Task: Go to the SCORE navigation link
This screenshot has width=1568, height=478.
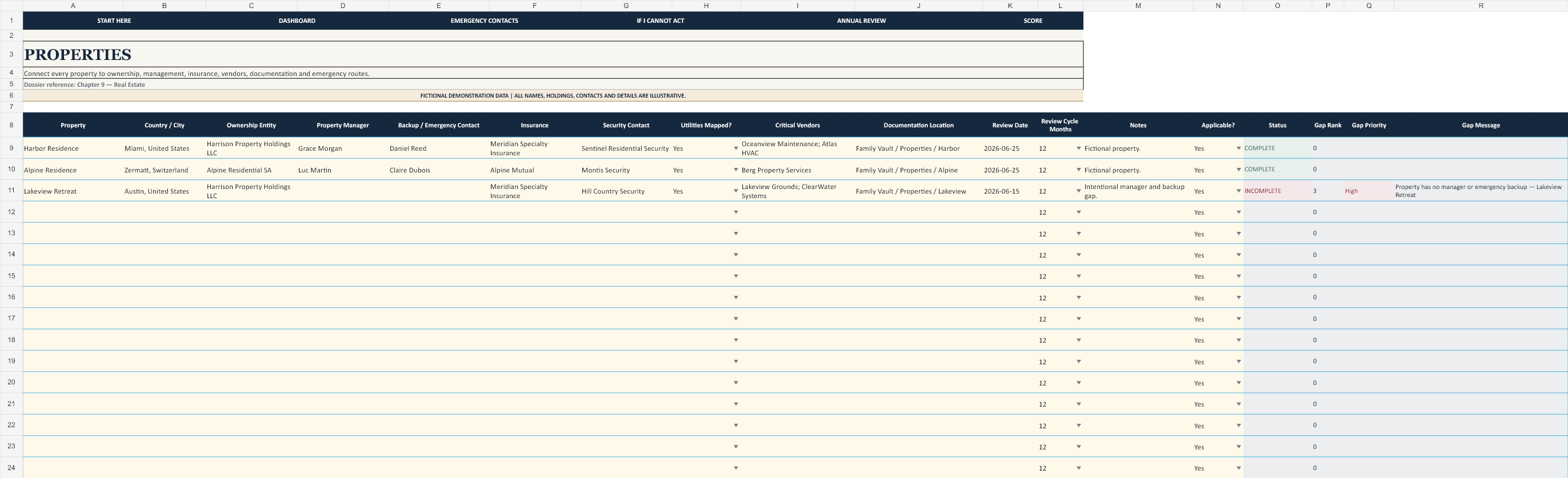Action: coord(1033,21)
